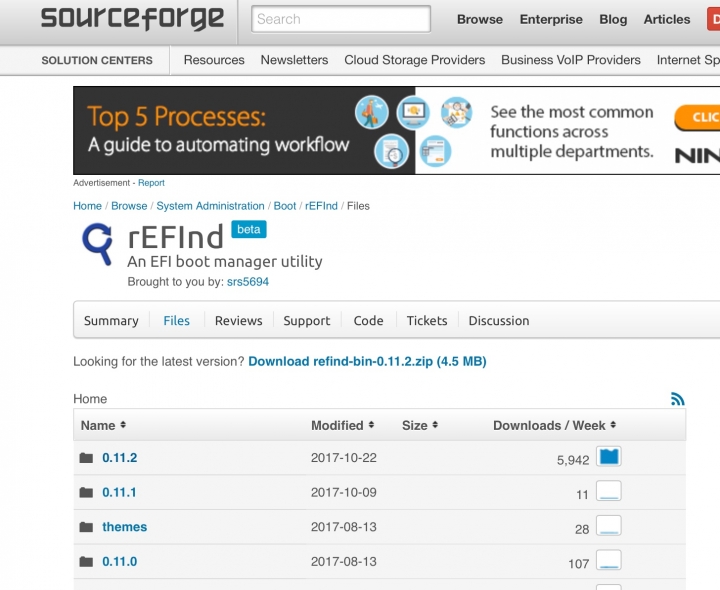Open the 0.11.0 folder link

tap(119, 561)
